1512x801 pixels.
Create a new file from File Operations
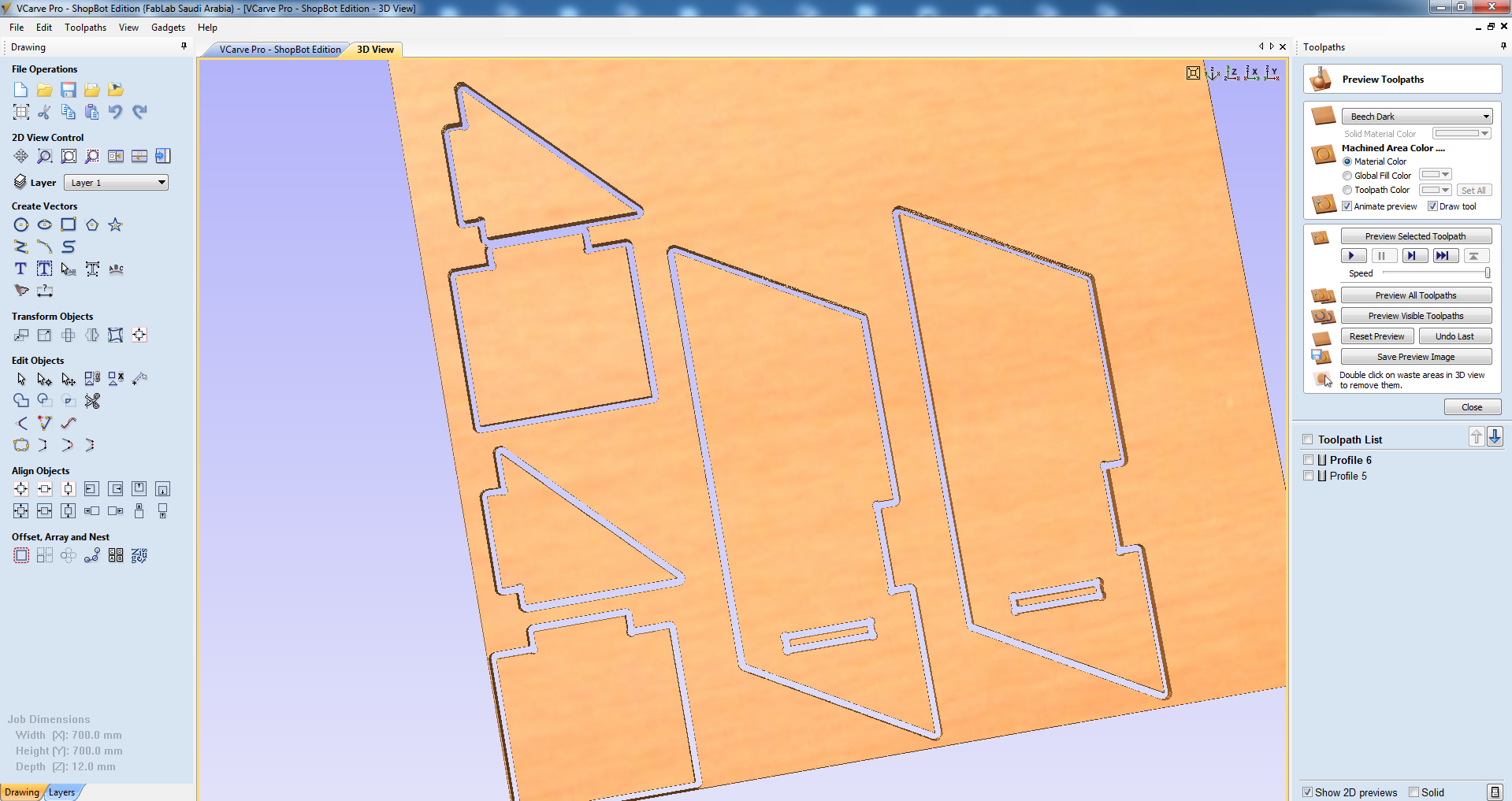point(21,90)
